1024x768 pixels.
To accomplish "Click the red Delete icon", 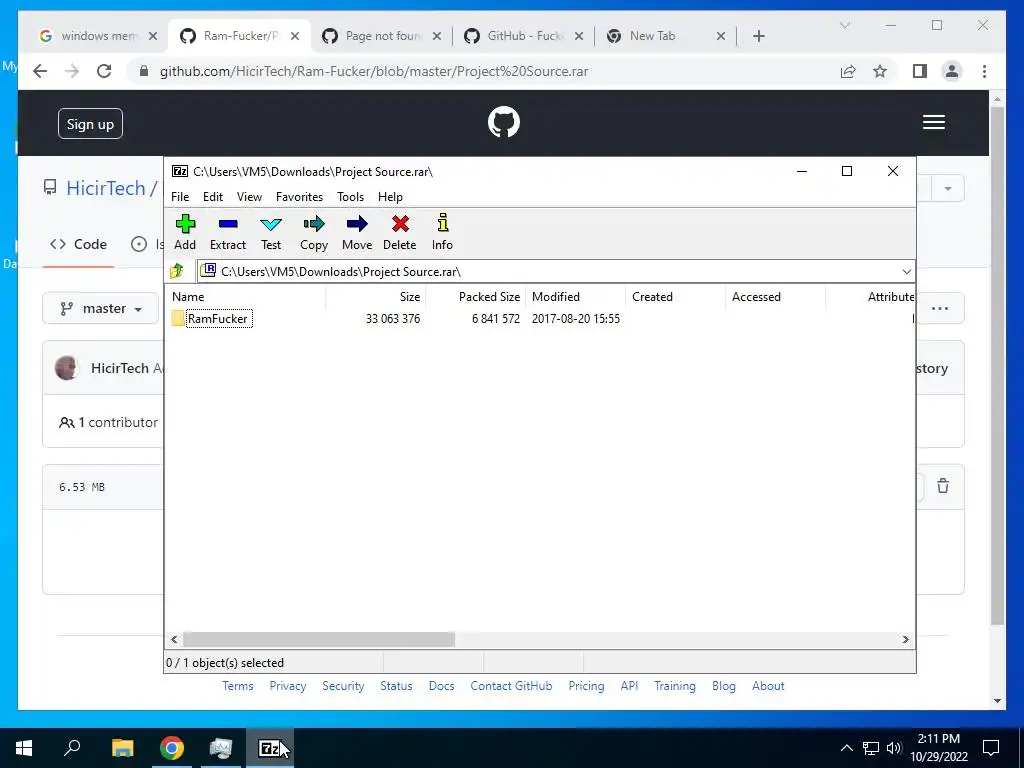I will coord(400,224).
